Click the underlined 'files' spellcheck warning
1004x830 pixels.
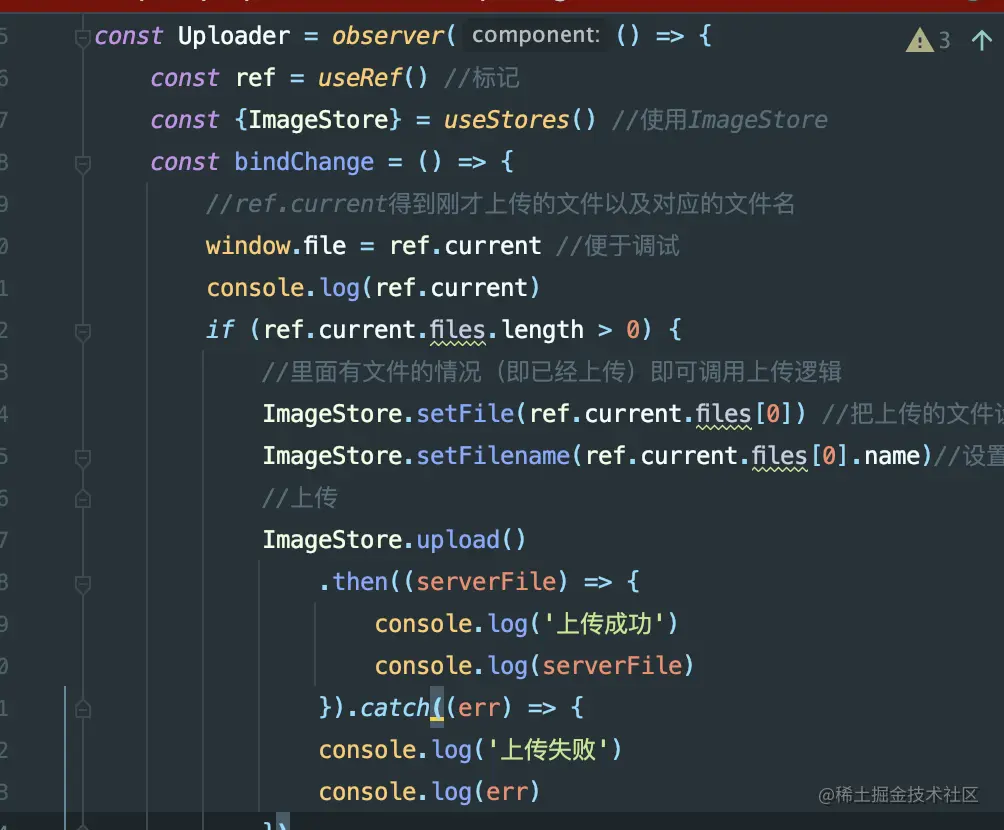click(456, 330)
